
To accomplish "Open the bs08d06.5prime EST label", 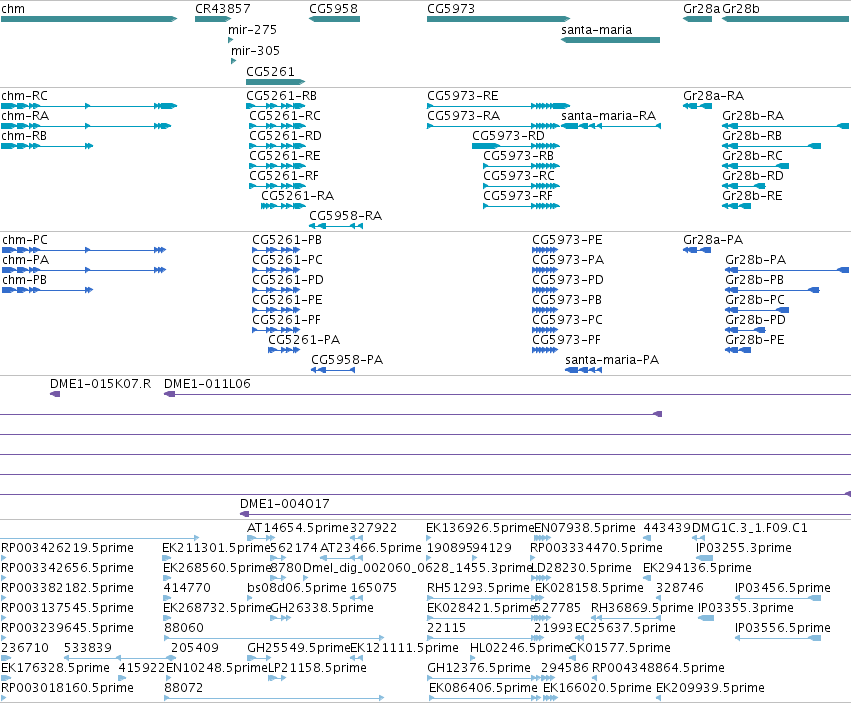I will coord(297,588).
